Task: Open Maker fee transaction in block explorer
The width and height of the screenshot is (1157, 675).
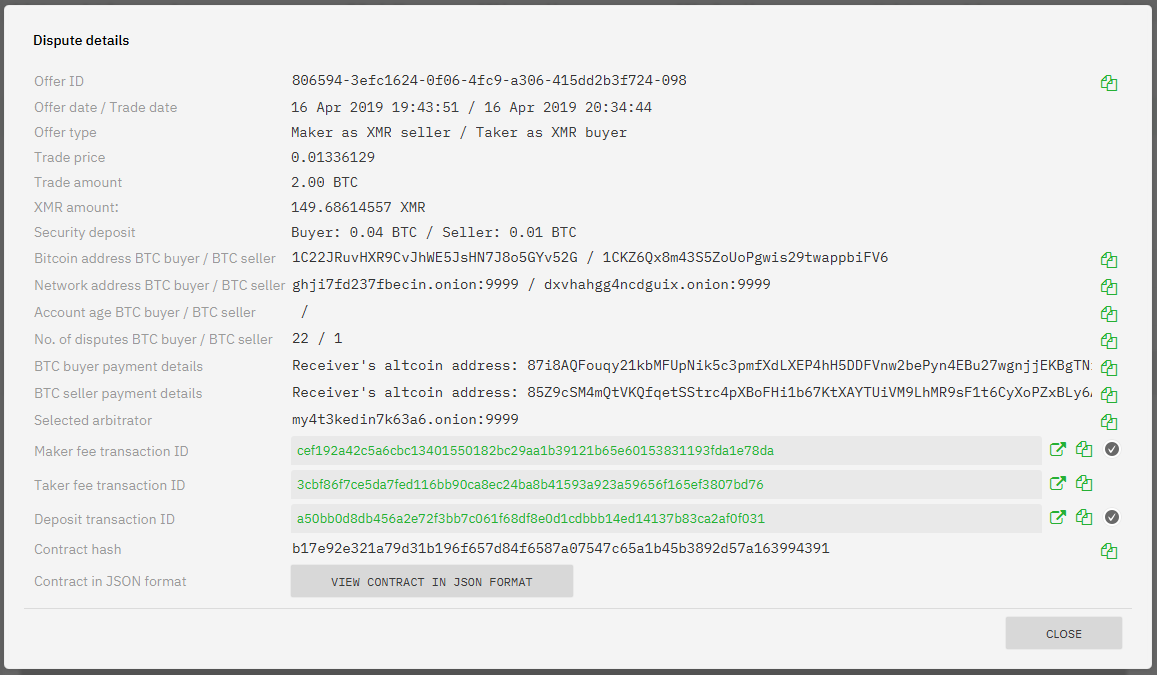Action: tap(1057, 449)
